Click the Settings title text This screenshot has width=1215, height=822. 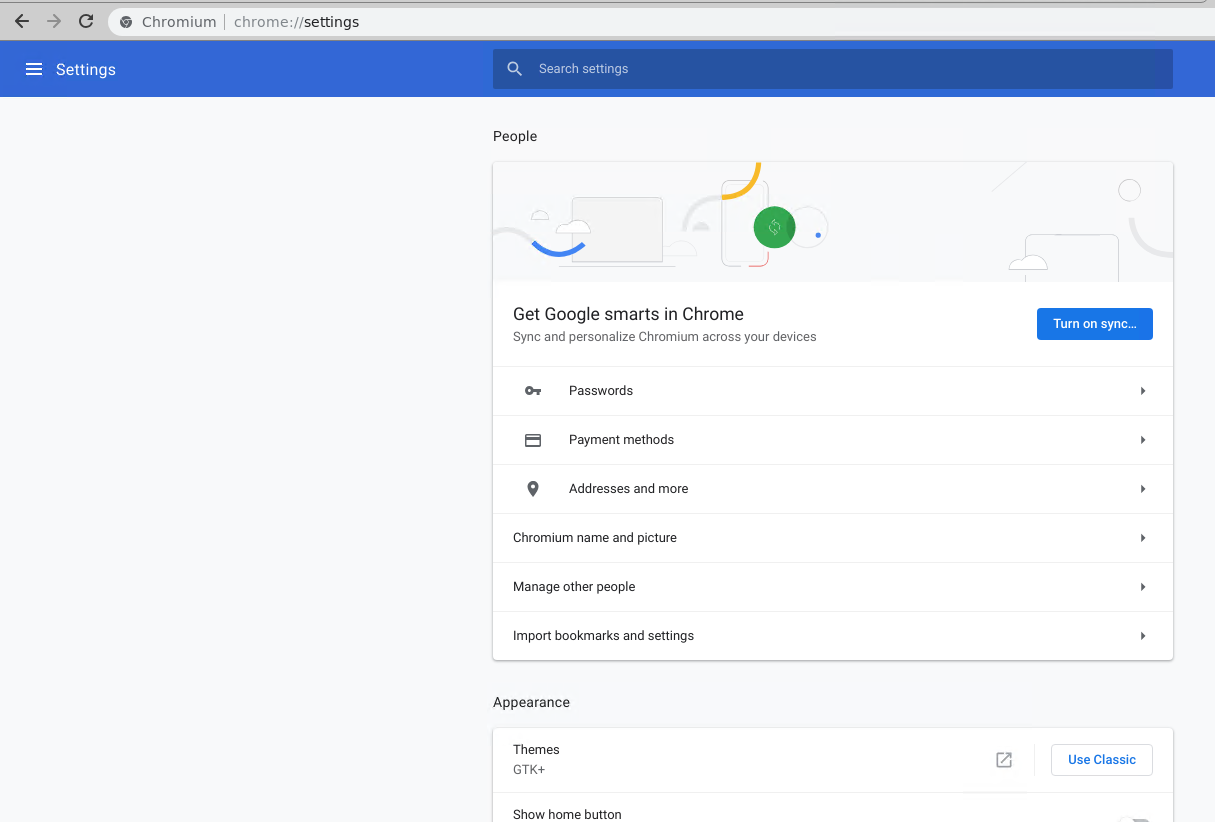click(86, 70)
